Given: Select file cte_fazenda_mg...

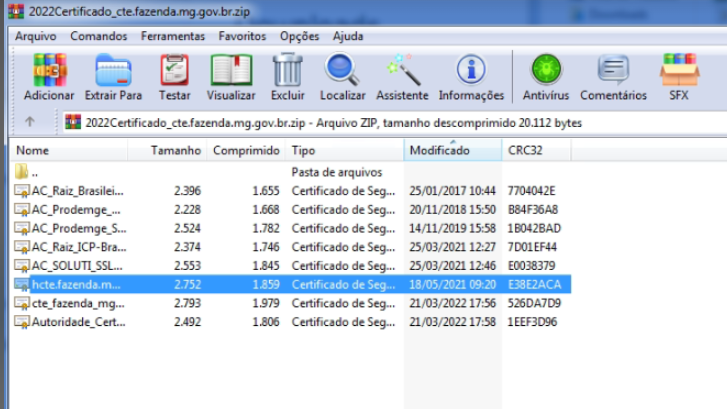Looking at the screenshot, I should [78, 303].
